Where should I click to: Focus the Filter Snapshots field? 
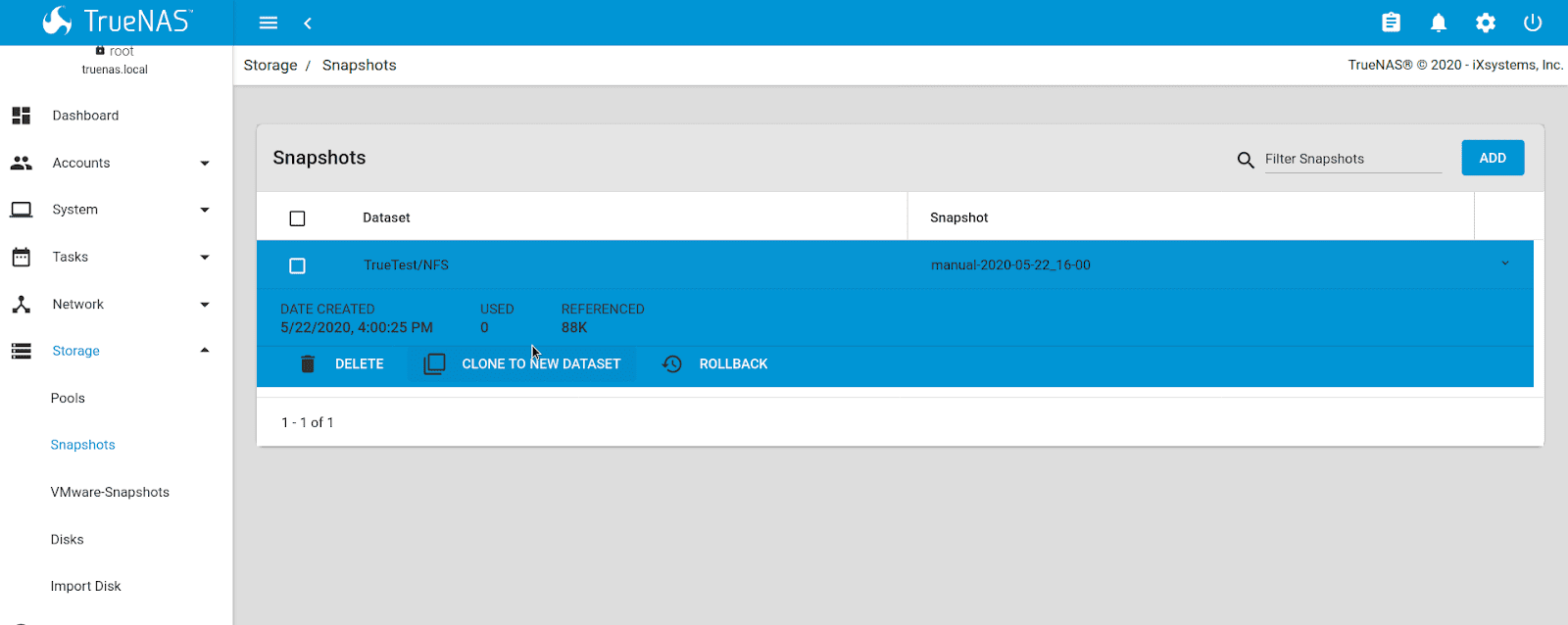pyautogui.click(x=1353, y=159)
